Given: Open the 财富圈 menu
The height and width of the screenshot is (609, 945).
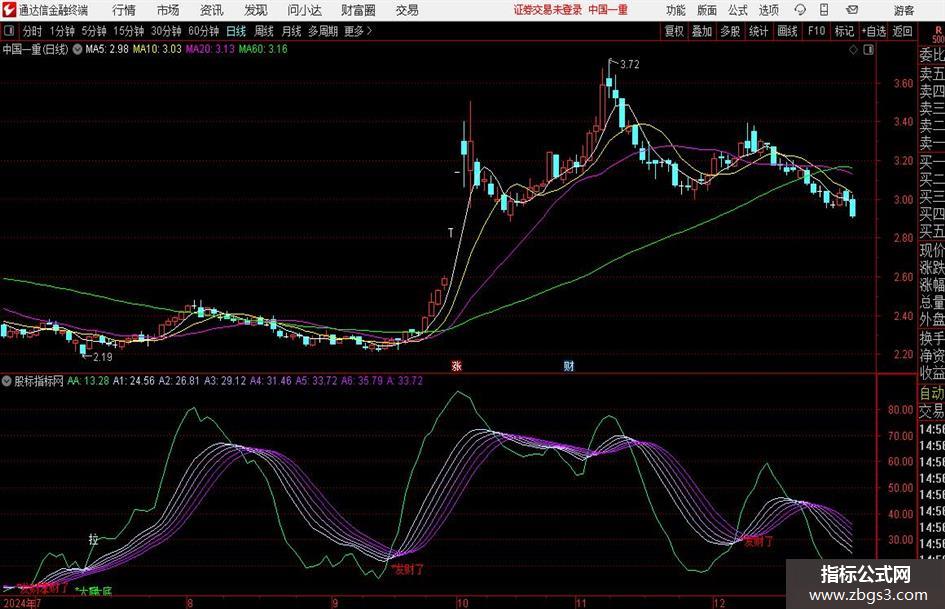Looking at the screenshot, I should coord(358,10).
